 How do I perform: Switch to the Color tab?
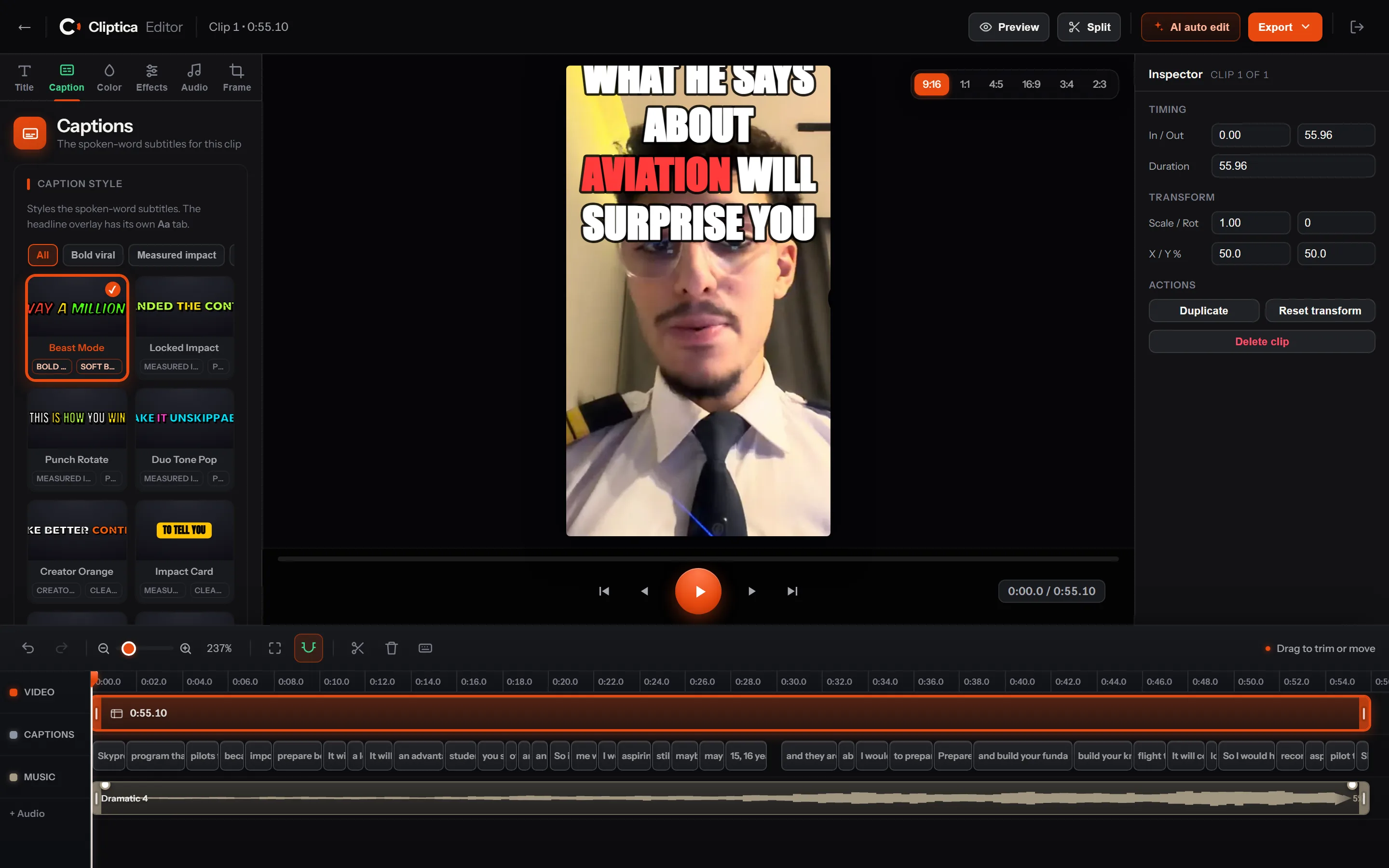(109, 78)
